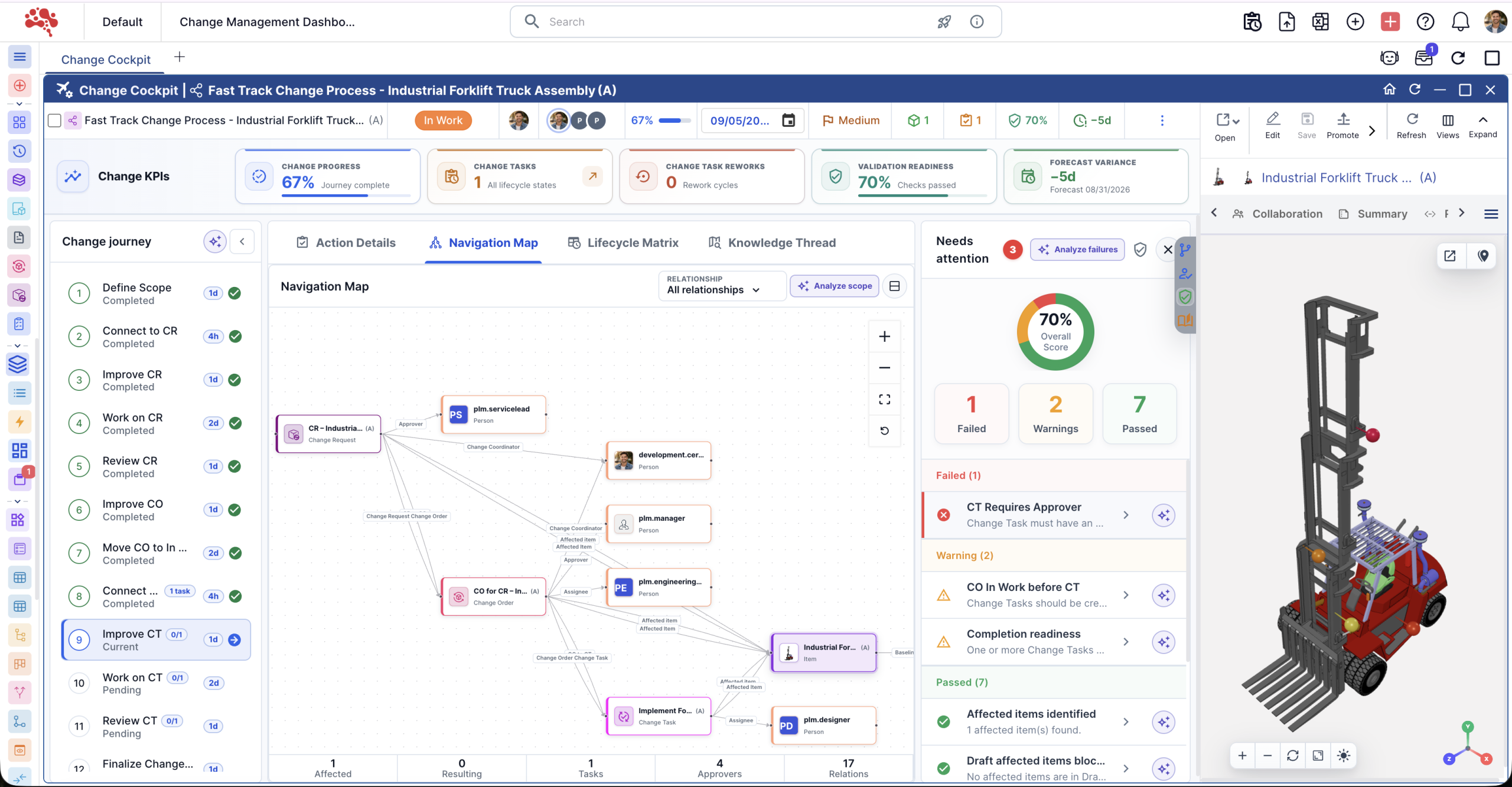Image resolution: width=1512 pixels, height=787 pixels.
Task: Click the 67% progress bar in header row
Action: (x=674, y=120)
